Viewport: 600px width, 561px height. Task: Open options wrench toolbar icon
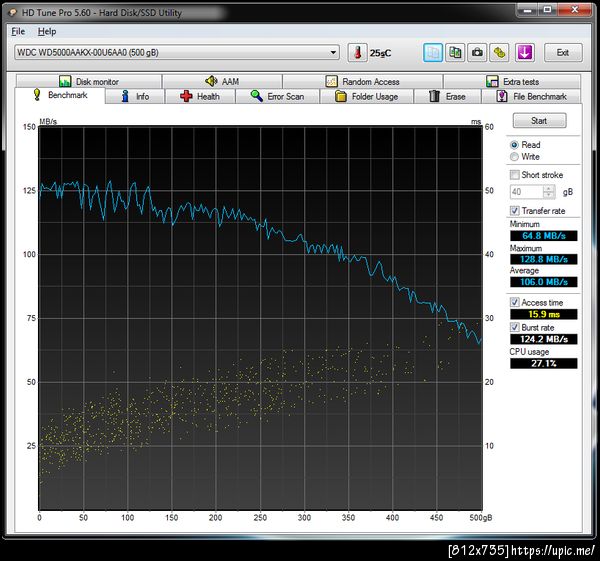pos(499,52)
